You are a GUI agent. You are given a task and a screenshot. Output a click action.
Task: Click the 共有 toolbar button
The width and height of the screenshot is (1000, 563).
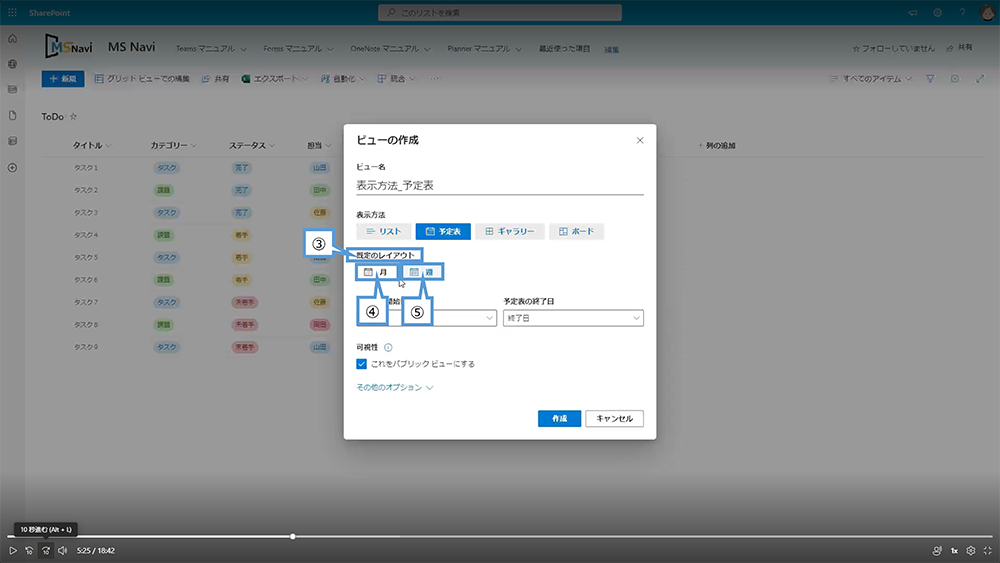(x=216, y=79)
